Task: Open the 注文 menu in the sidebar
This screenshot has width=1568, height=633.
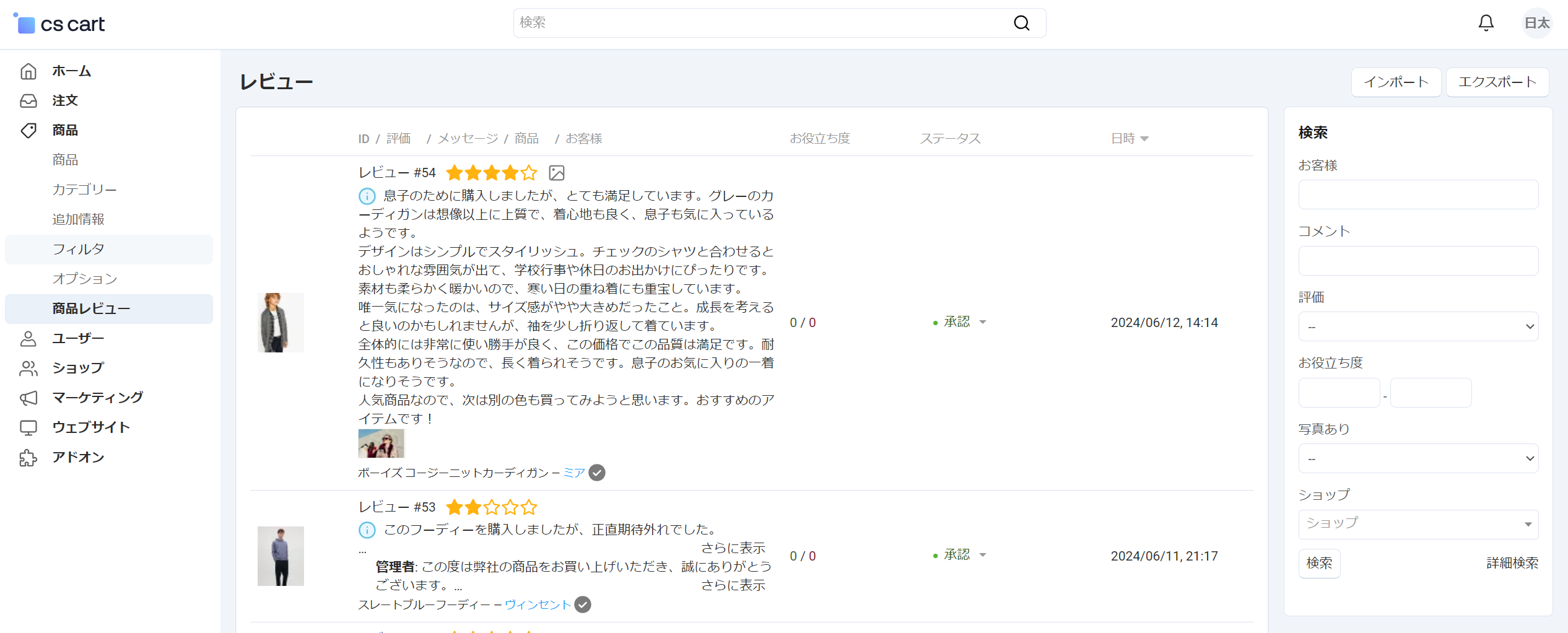Action: pos(65,100)
